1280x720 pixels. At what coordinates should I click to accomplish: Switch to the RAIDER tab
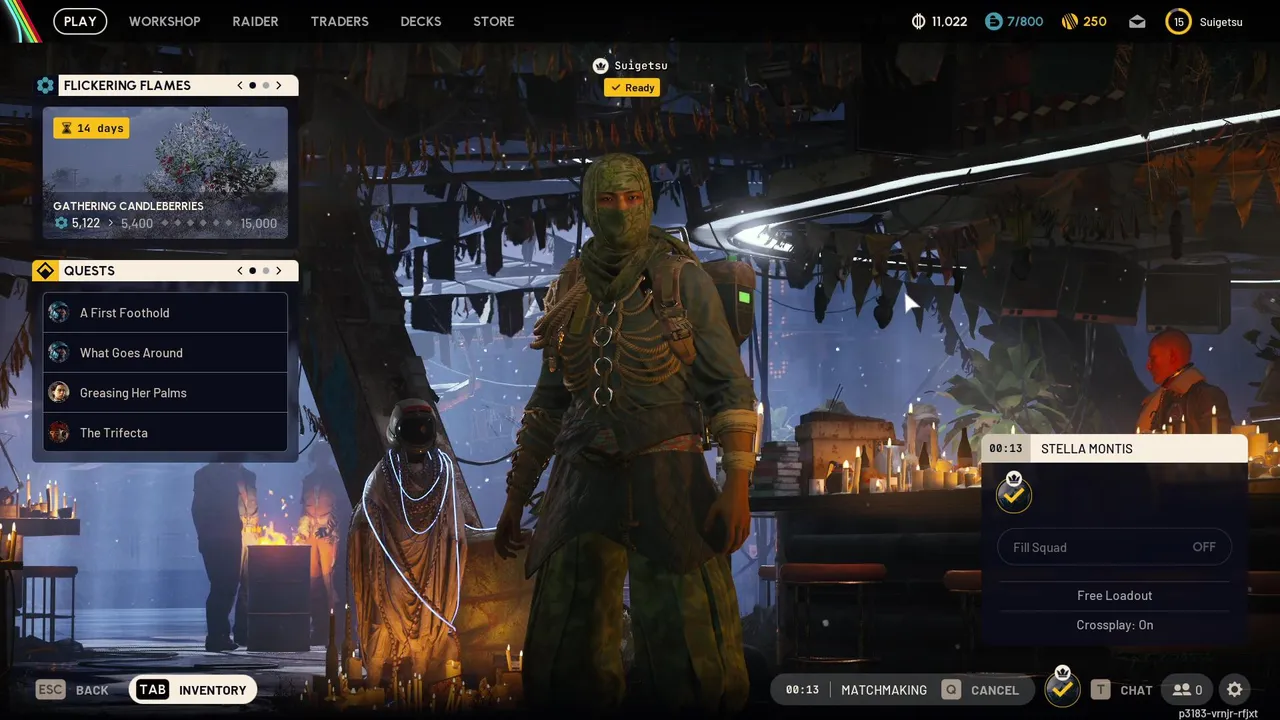[255, 21]
